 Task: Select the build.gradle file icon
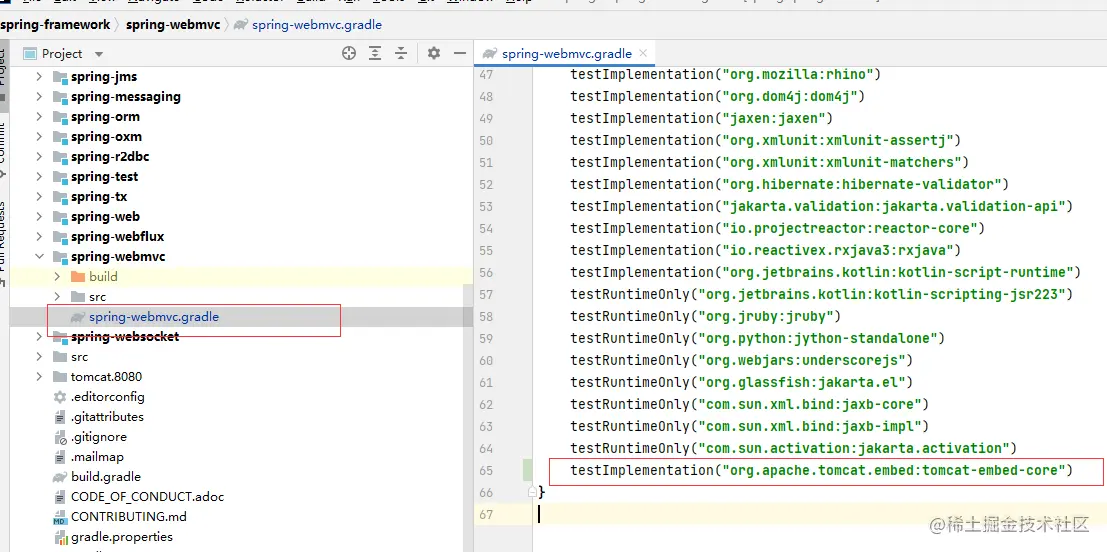pos(60,476)
